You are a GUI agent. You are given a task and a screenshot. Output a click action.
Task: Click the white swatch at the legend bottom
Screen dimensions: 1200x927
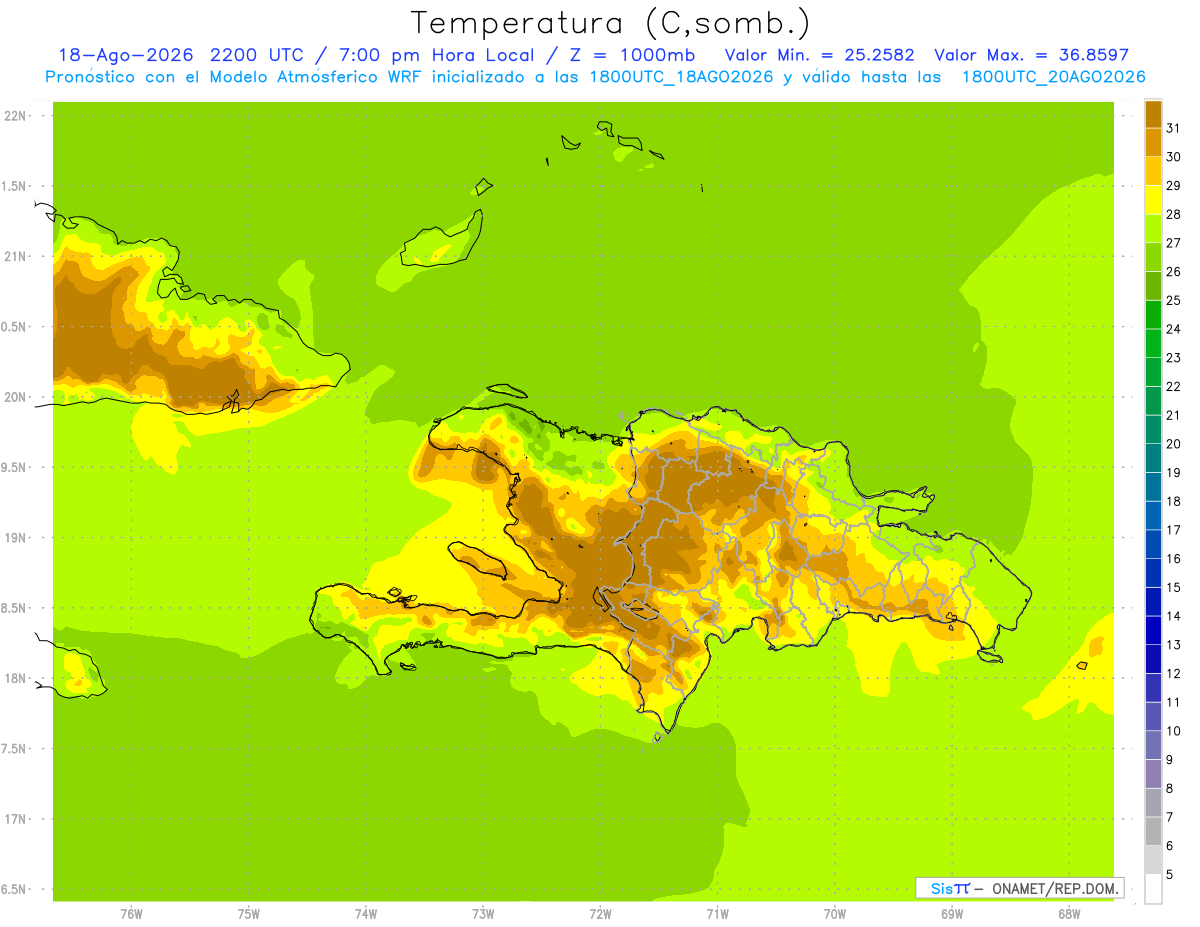tap(1153, 888)
